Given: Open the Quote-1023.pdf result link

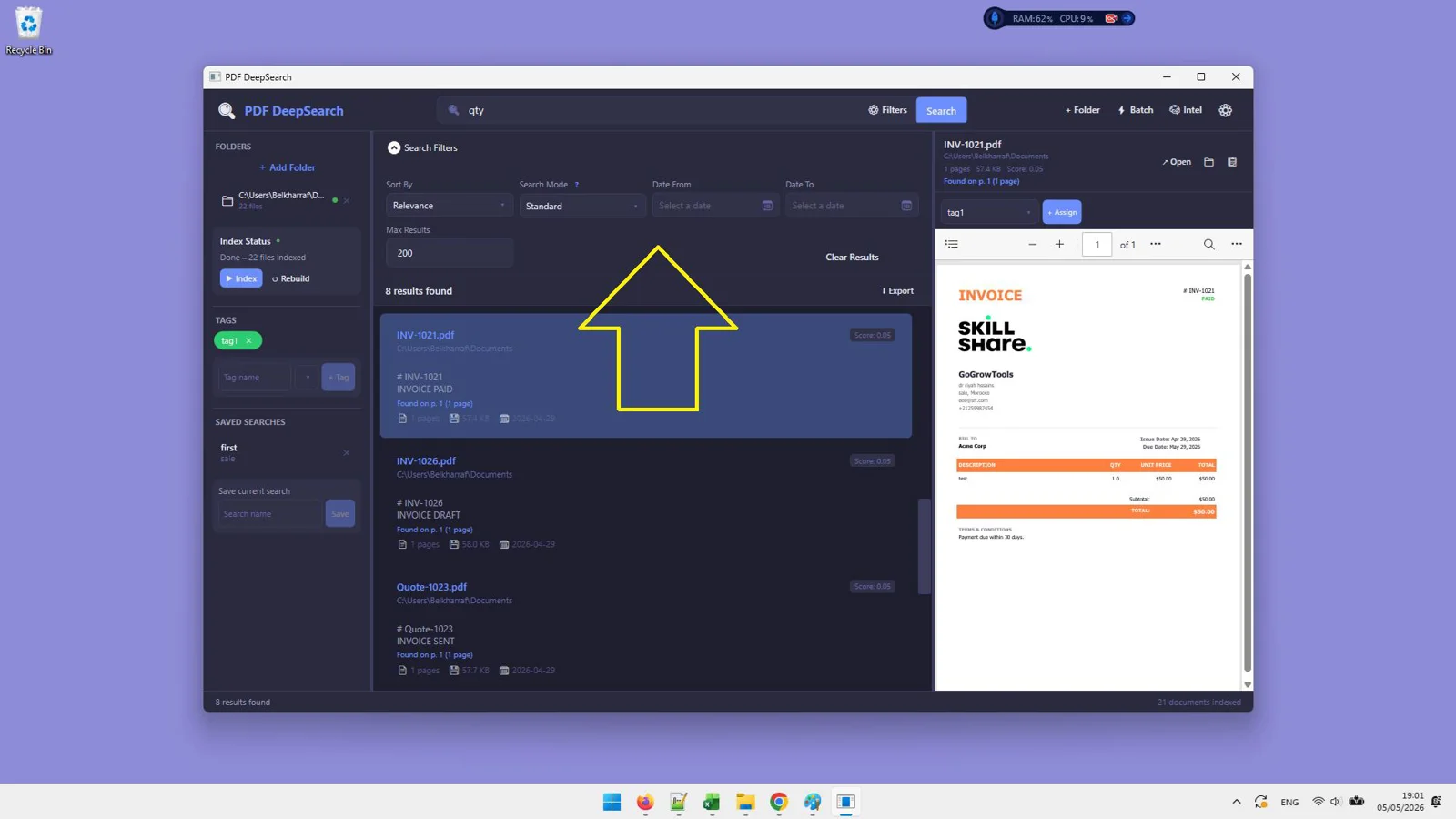Looking at the screenshot, I should click(x=431, y=587).
